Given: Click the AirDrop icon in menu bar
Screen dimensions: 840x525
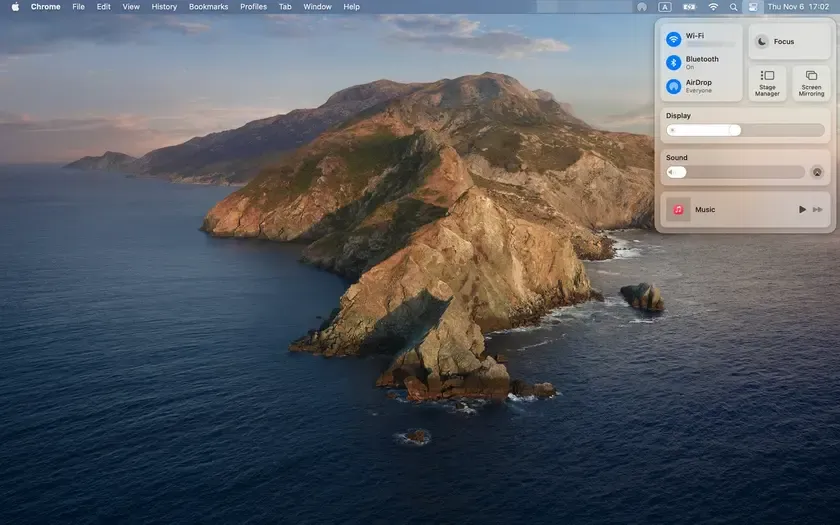Looking at the screenshot, I should coord(642,7).
